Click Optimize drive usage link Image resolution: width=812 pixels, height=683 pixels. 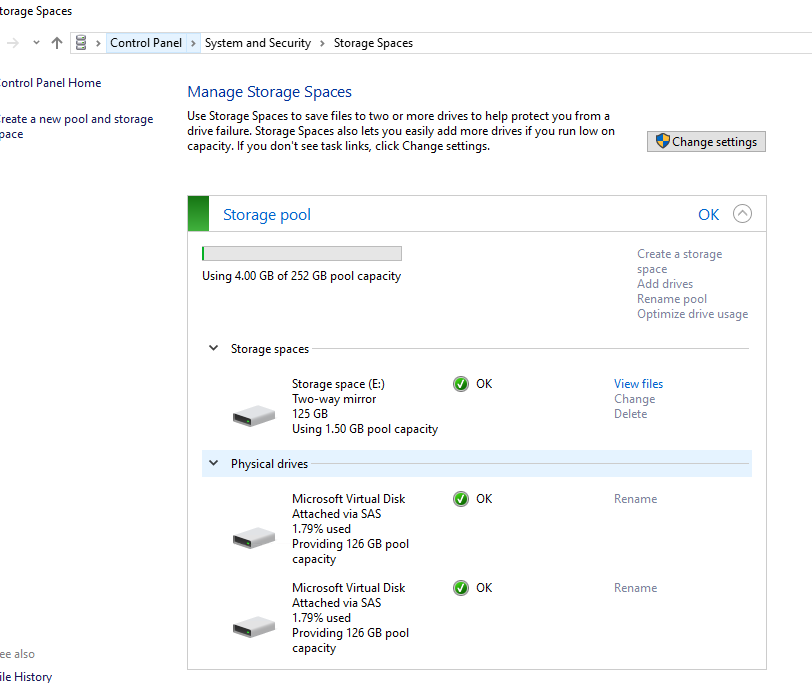point(692,314)
